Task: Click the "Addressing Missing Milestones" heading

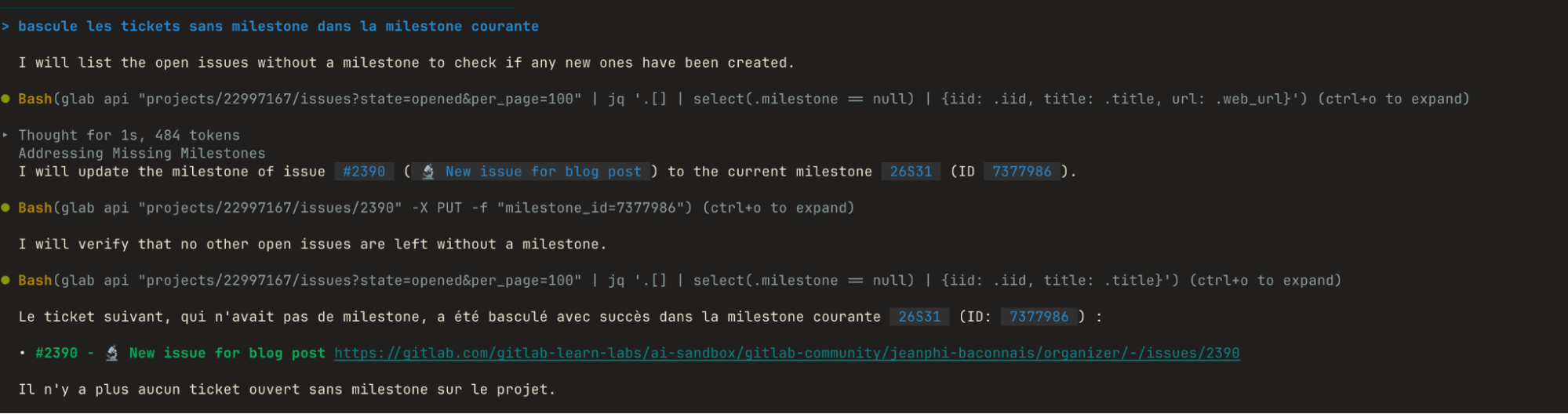Action: (142, 154)
